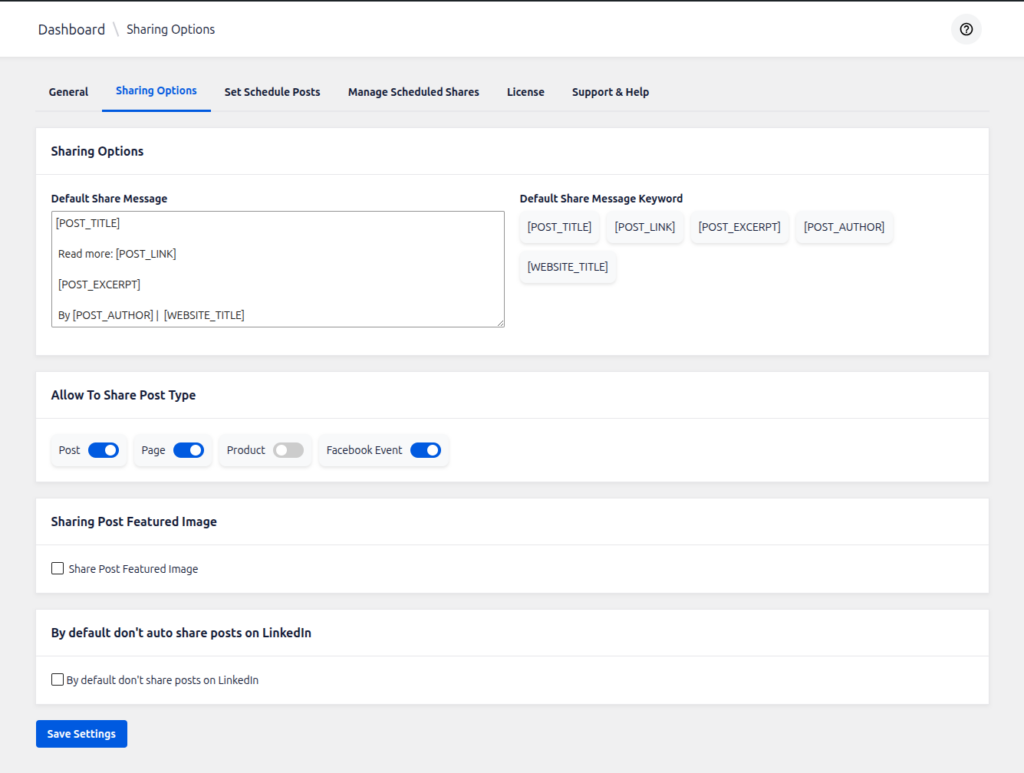The width and height of the screenshot is (1024, 773).
Task: Open the General tab
Action: point(68,92)
